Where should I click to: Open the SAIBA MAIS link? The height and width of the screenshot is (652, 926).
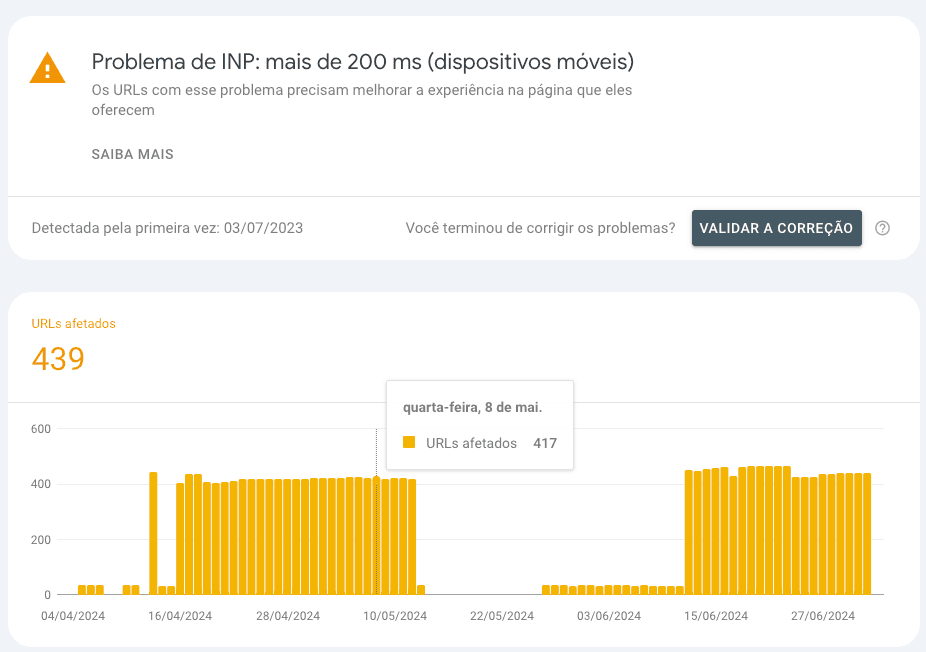tap(133, 155)
